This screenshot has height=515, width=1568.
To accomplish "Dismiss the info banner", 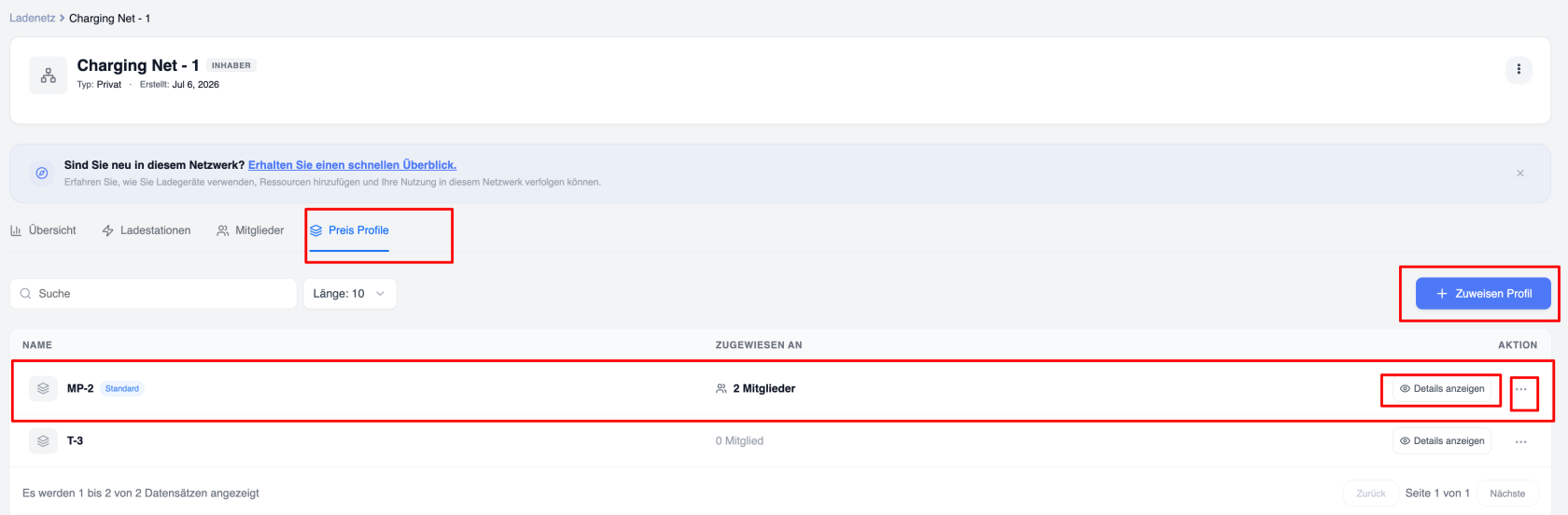I will 1520,174.
